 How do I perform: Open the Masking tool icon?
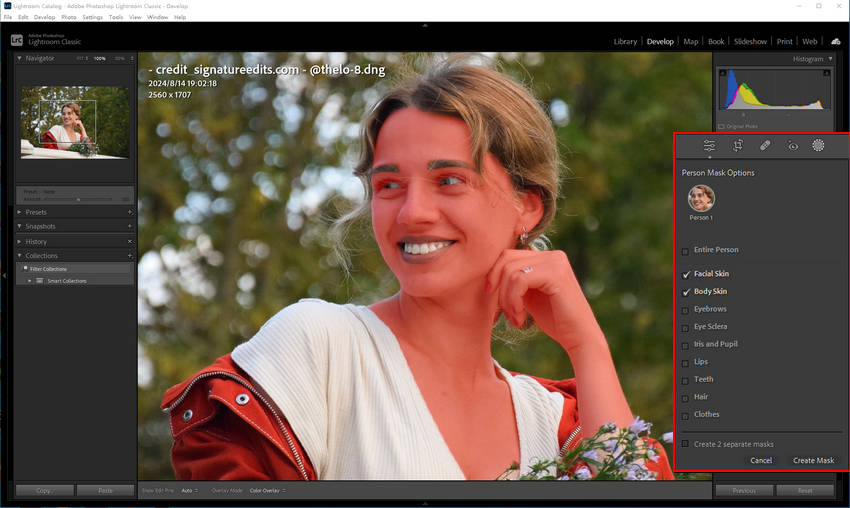pyautogui.click(x=818, y=145)
